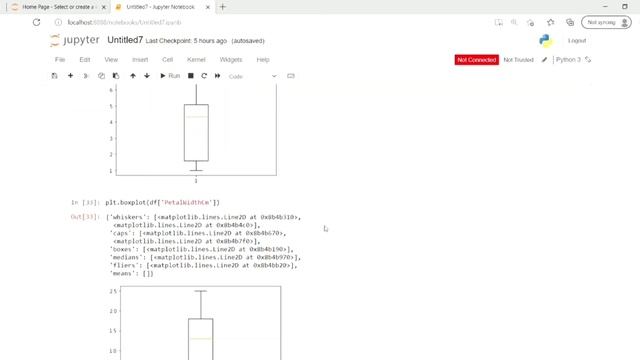Cut selected cells with scissors icon

(x=86, y=76)
